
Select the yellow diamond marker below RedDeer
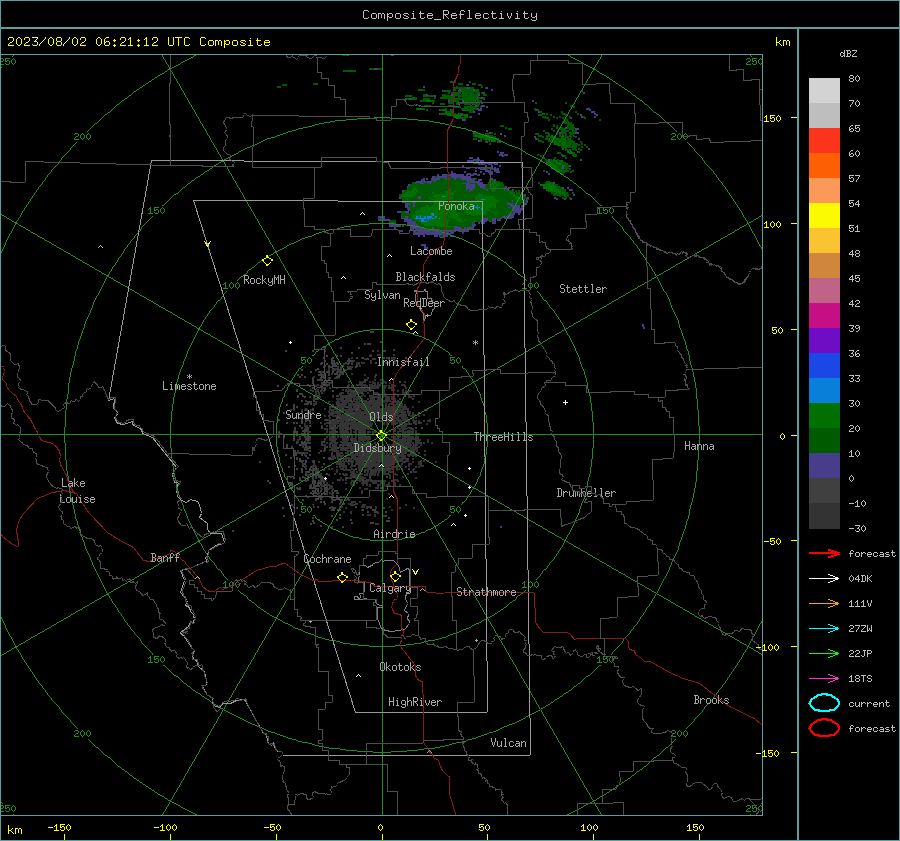click(x=411, y=325)
